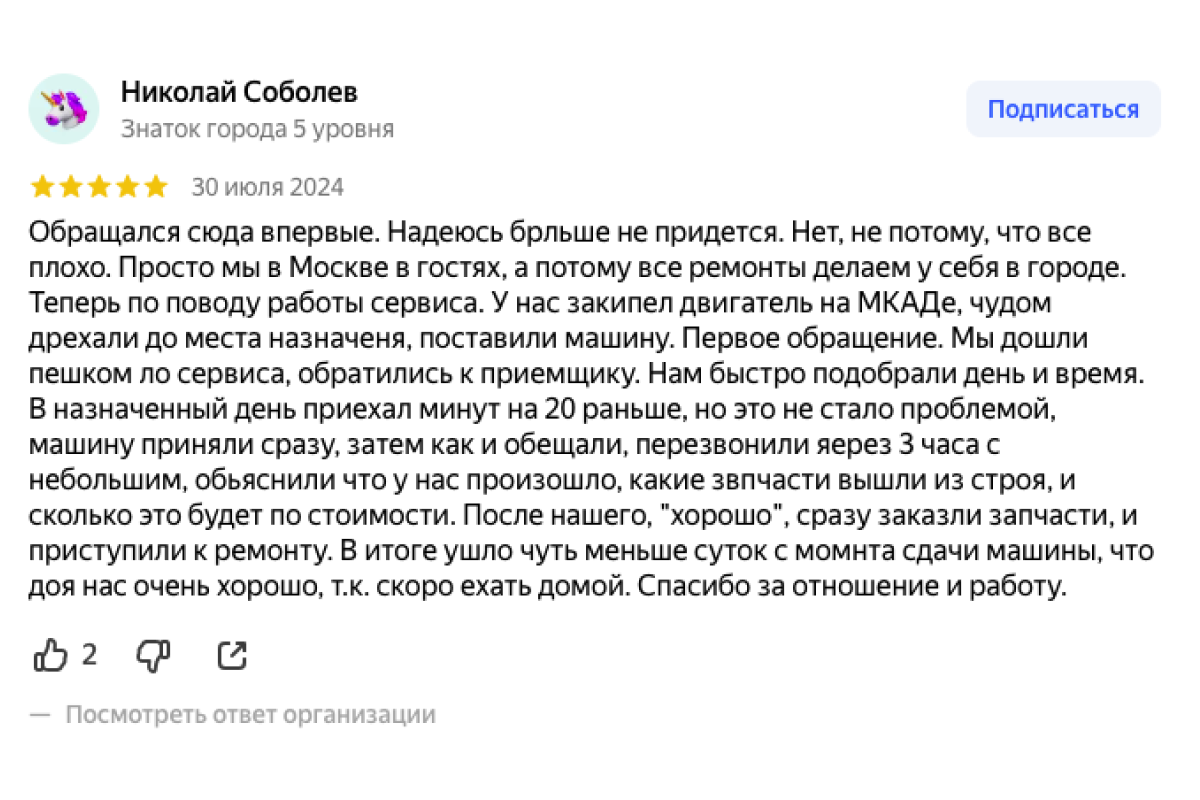Click the dash before Посмотреть ответ организации

tap(40, 715)
